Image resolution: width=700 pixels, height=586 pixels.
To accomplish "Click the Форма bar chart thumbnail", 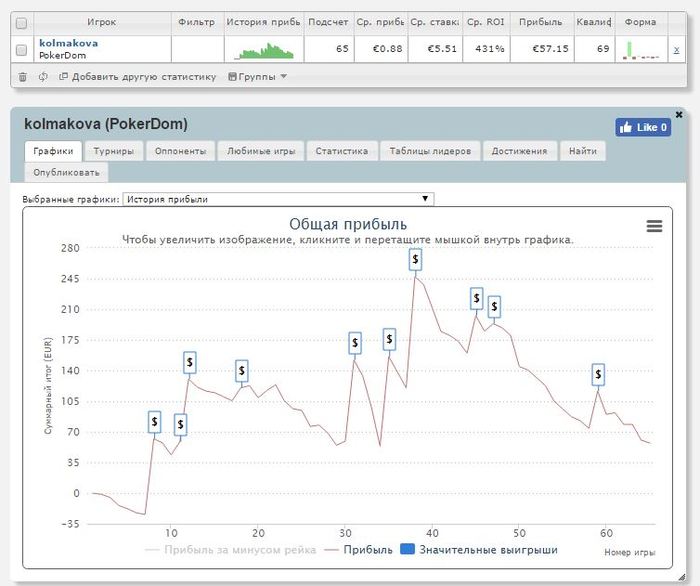I will click(x=641, y=50).
